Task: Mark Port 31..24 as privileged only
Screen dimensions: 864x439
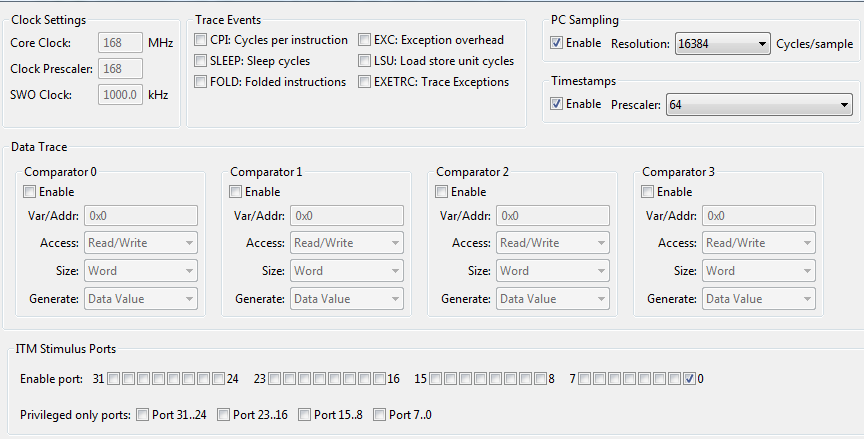Action: pyautogui.click(x=143, y=415)
